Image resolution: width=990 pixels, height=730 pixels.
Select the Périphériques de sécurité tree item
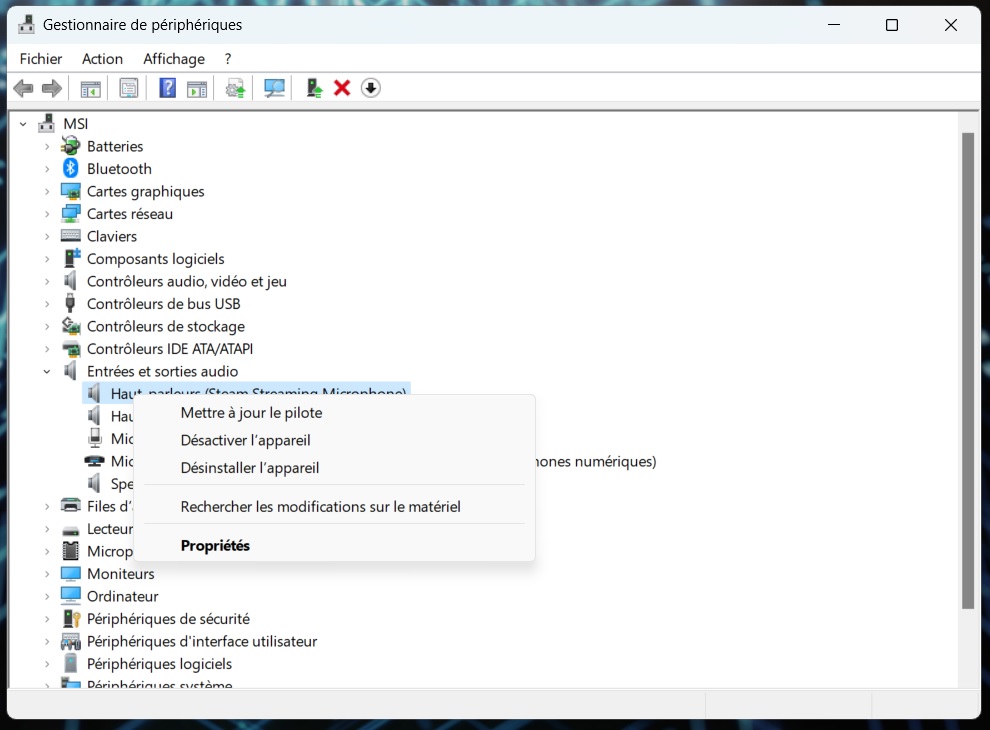click(x=168, y=619)
